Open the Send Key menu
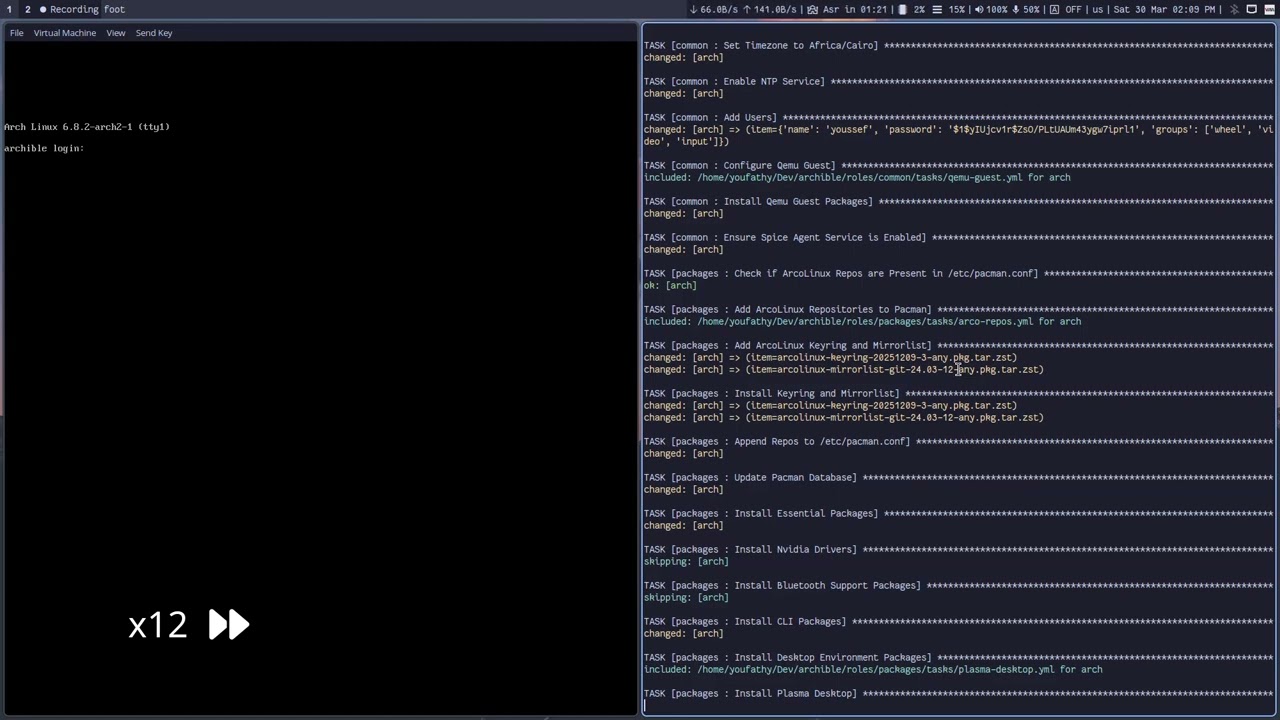This screenshot has width=1280, height=720. [x=154, y=33]
